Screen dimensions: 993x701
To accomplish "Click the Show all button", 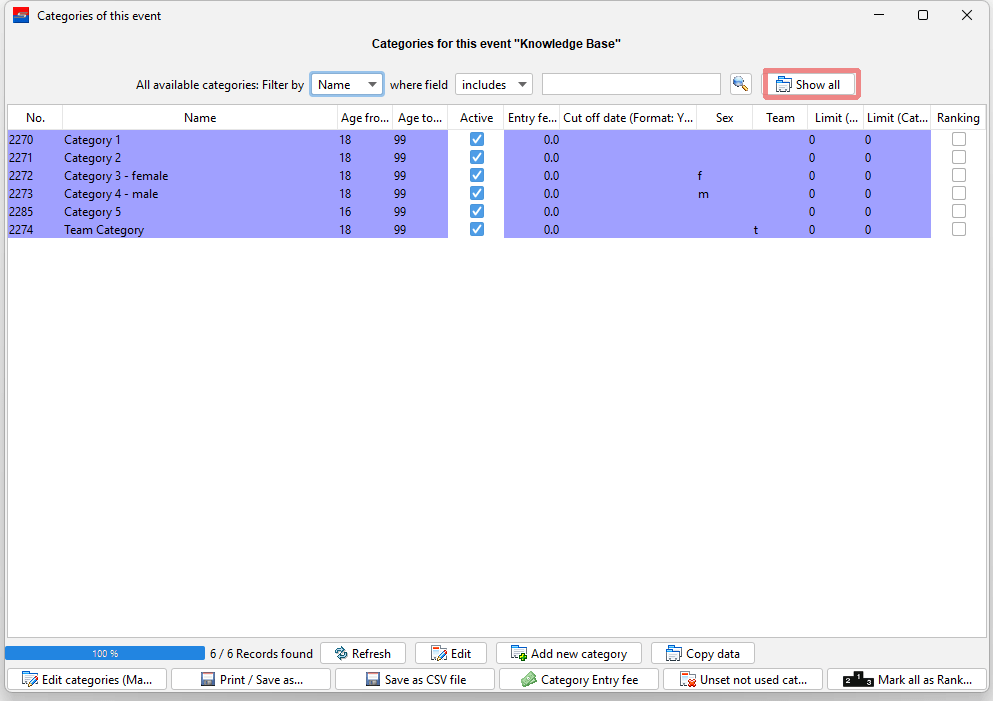I will pos(811,85).
